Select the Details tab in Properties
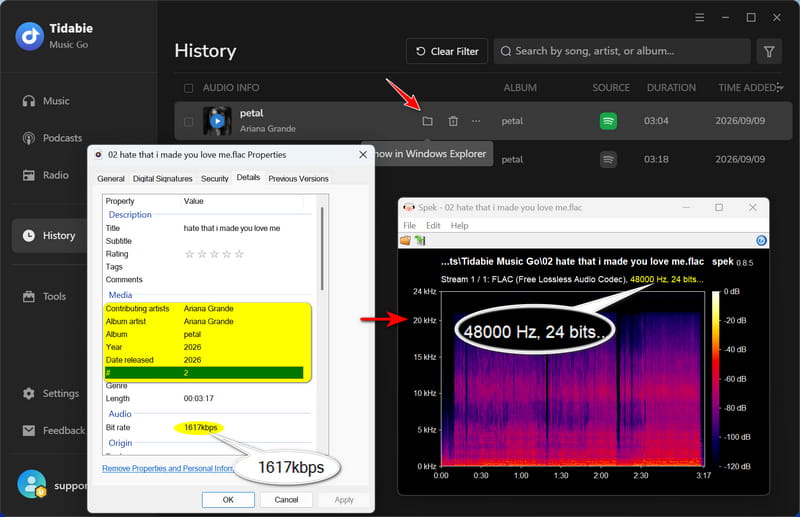Screen dimensions: 800x517 pos(248,177)
